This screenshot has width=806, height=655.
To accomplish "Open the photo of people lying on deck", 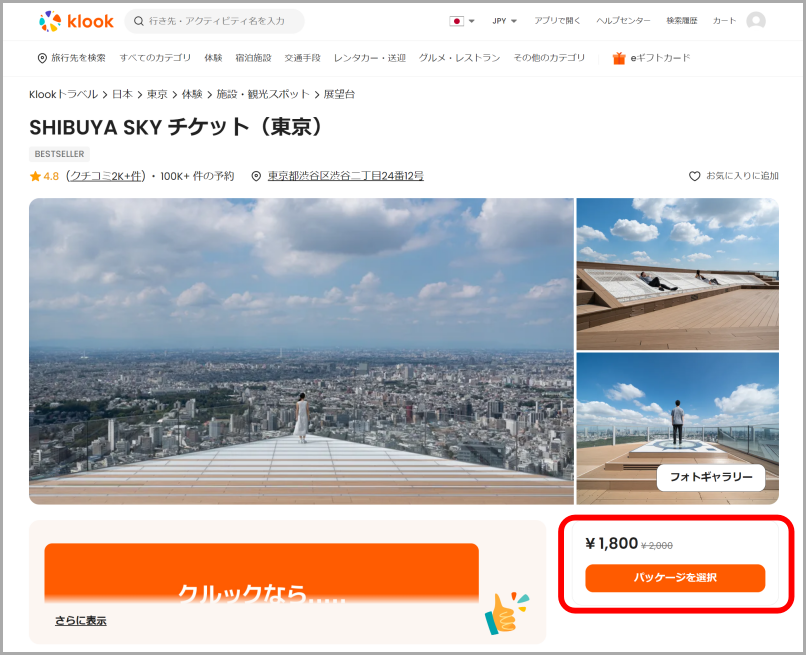I will (677, 274).
